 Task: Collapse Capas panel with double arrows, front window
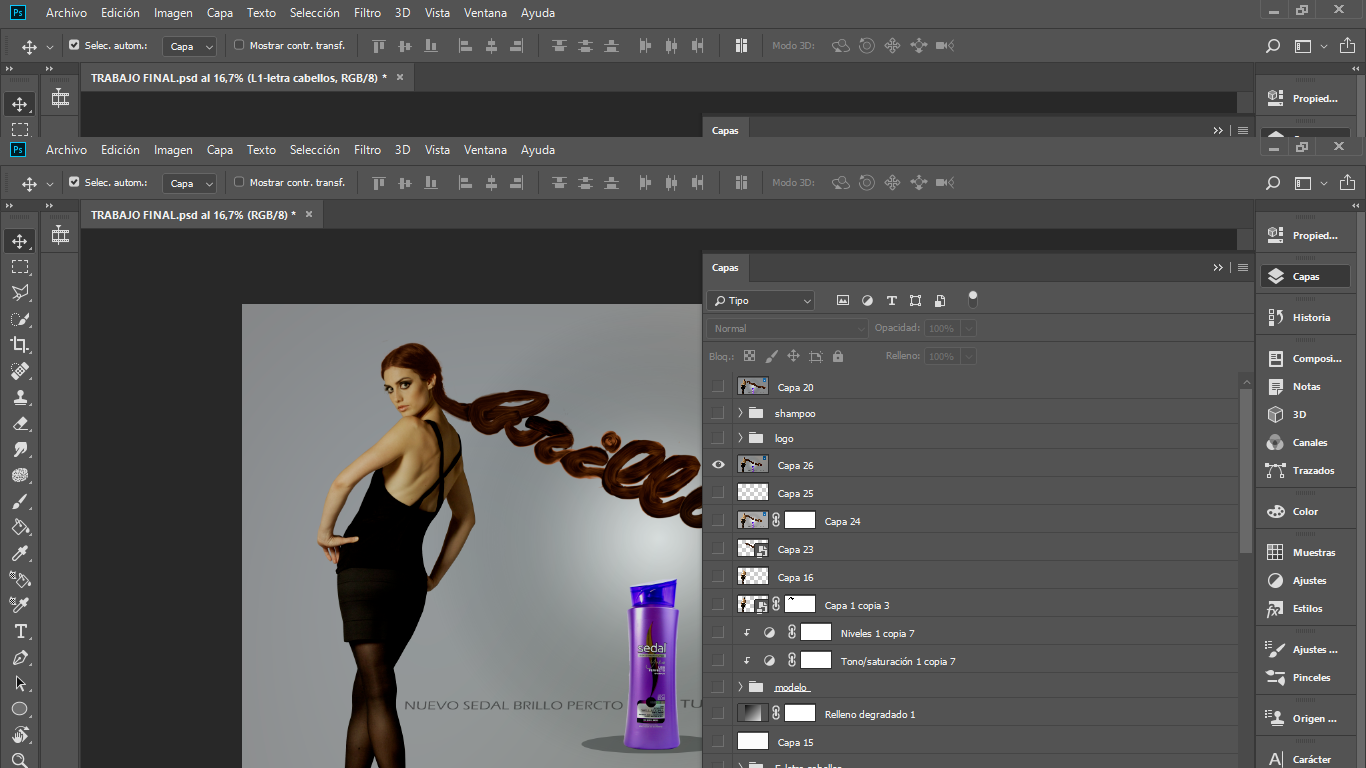1218,268
